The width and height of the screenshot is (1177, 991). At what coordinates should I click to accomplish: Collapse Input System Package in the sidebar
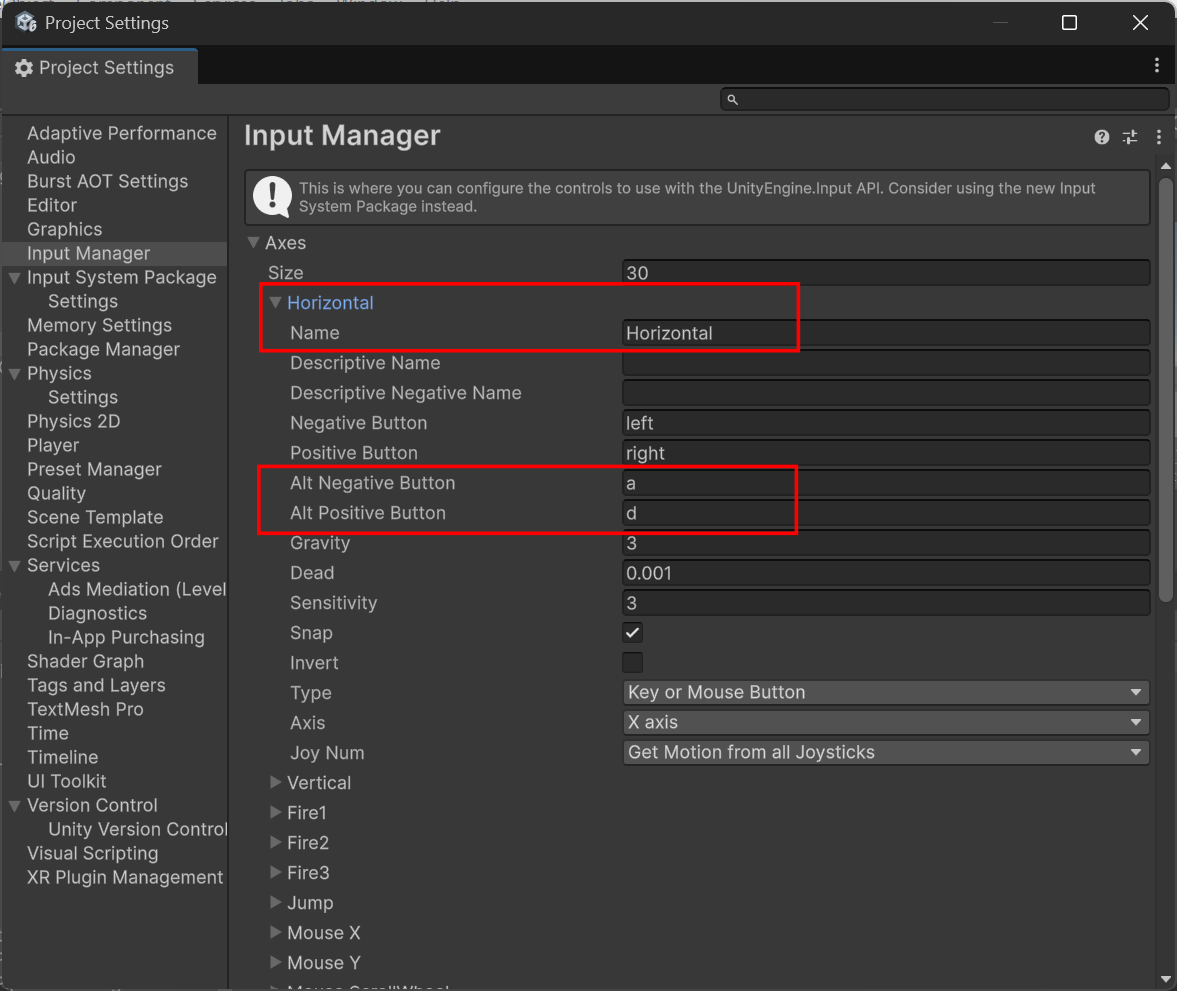(x=14, y=277)
